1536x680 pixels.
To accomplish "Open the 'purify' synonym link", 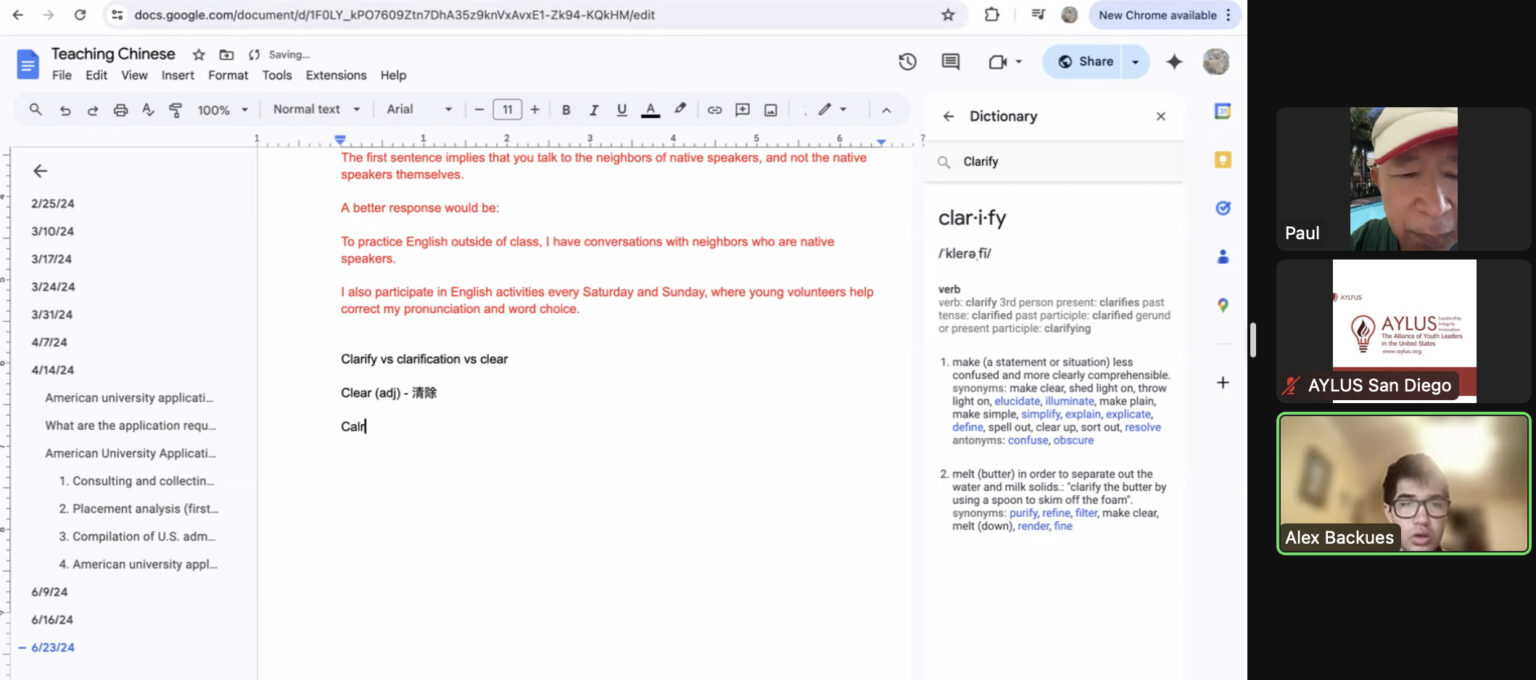I will coord(1023,513).
